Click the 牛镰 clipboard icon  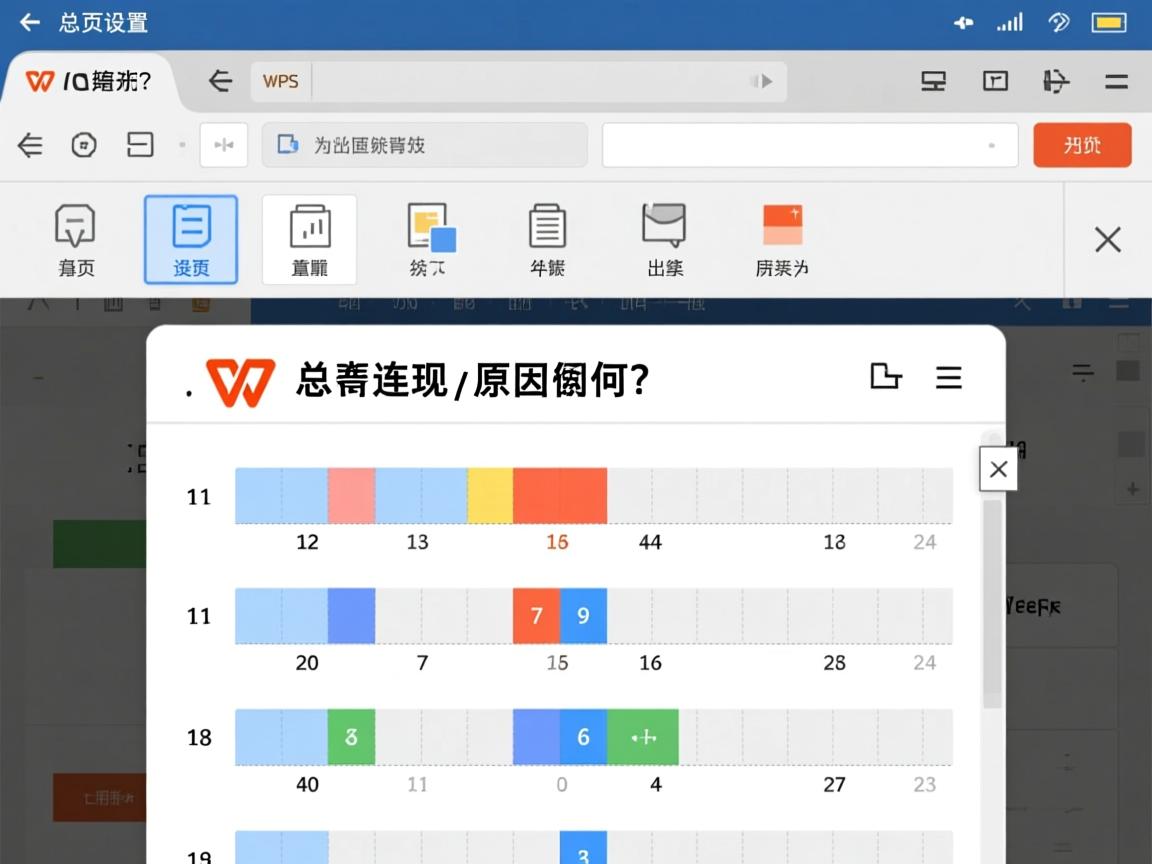pos(546,239)
